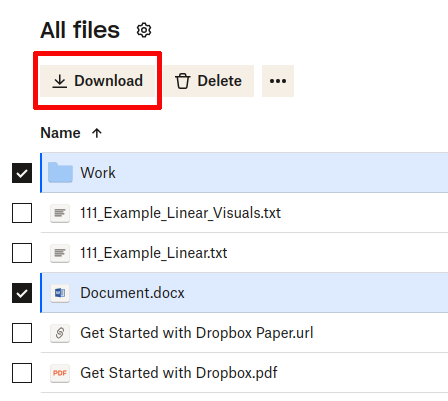Screen dimensions: 448x401
Task: Click the All files heading
Action: point(80,30)
